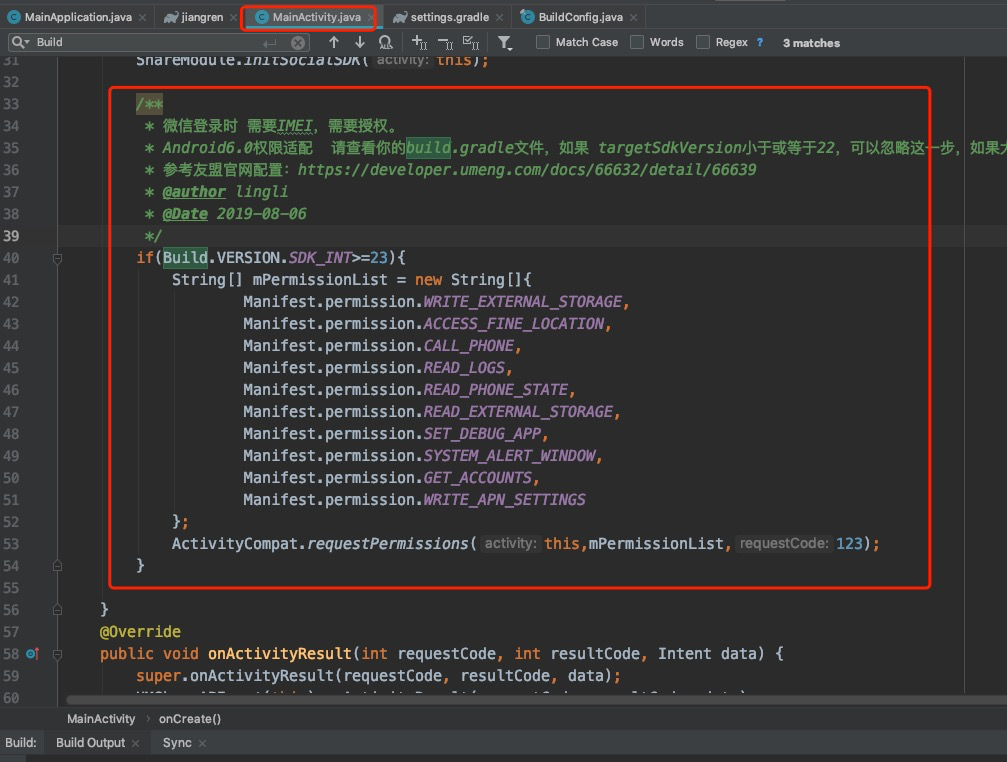
Task: Open the search filter funnel menu
Action: 505,42
